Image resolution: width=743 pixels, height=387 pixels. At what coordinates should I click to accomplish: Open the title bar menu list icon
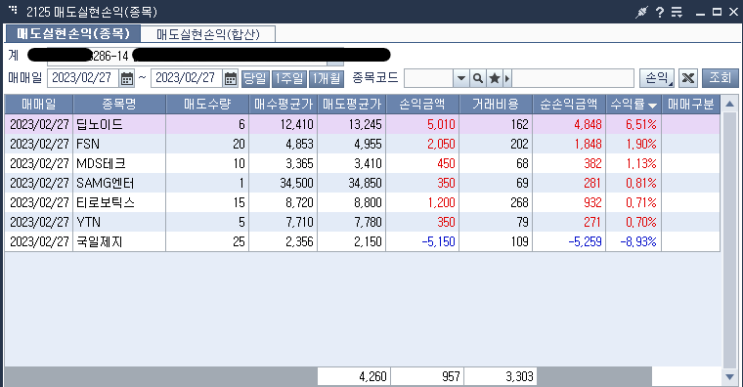(677, 12)
